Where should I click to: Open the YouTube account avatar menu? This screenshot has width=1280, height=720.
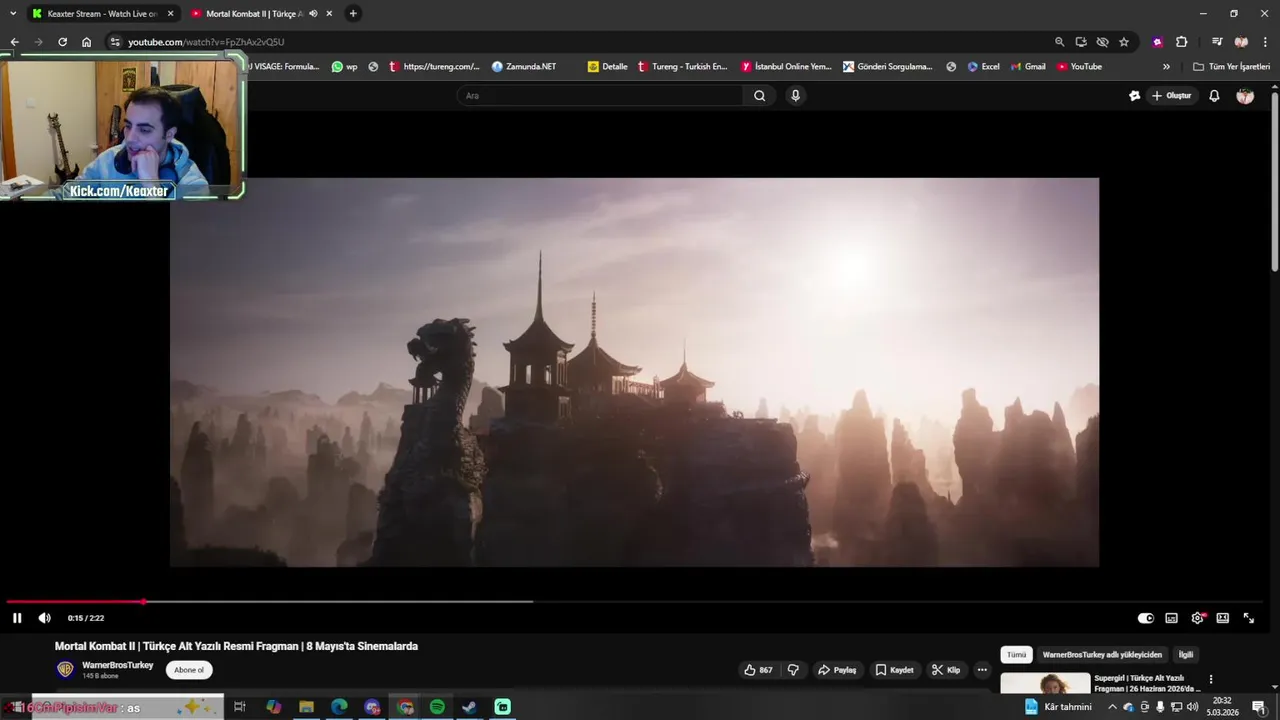coord(1245,96)
